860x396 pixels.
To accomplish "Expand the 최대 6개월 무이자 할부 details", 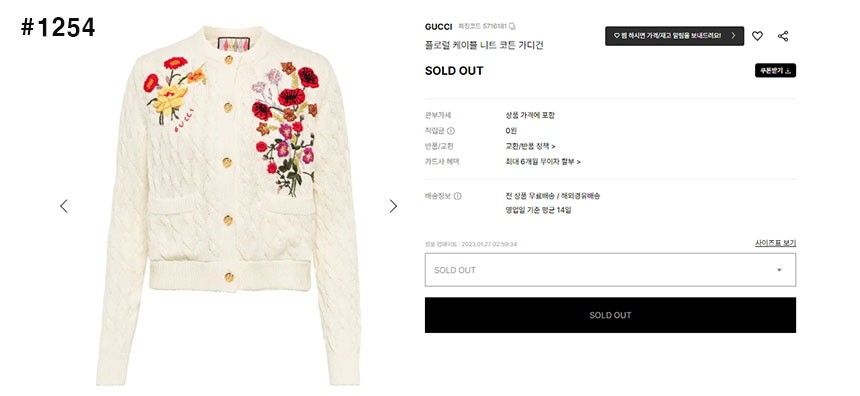I will click(543, 162).
